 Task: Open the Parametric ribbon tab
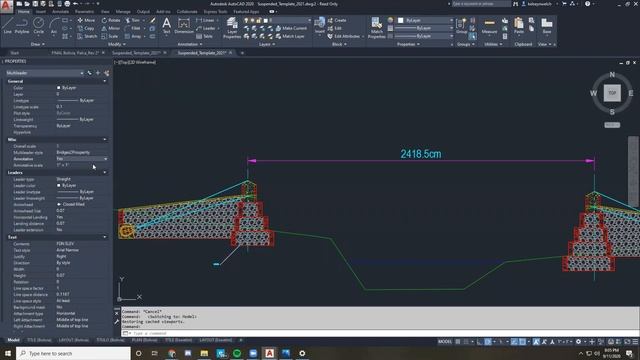84,11
